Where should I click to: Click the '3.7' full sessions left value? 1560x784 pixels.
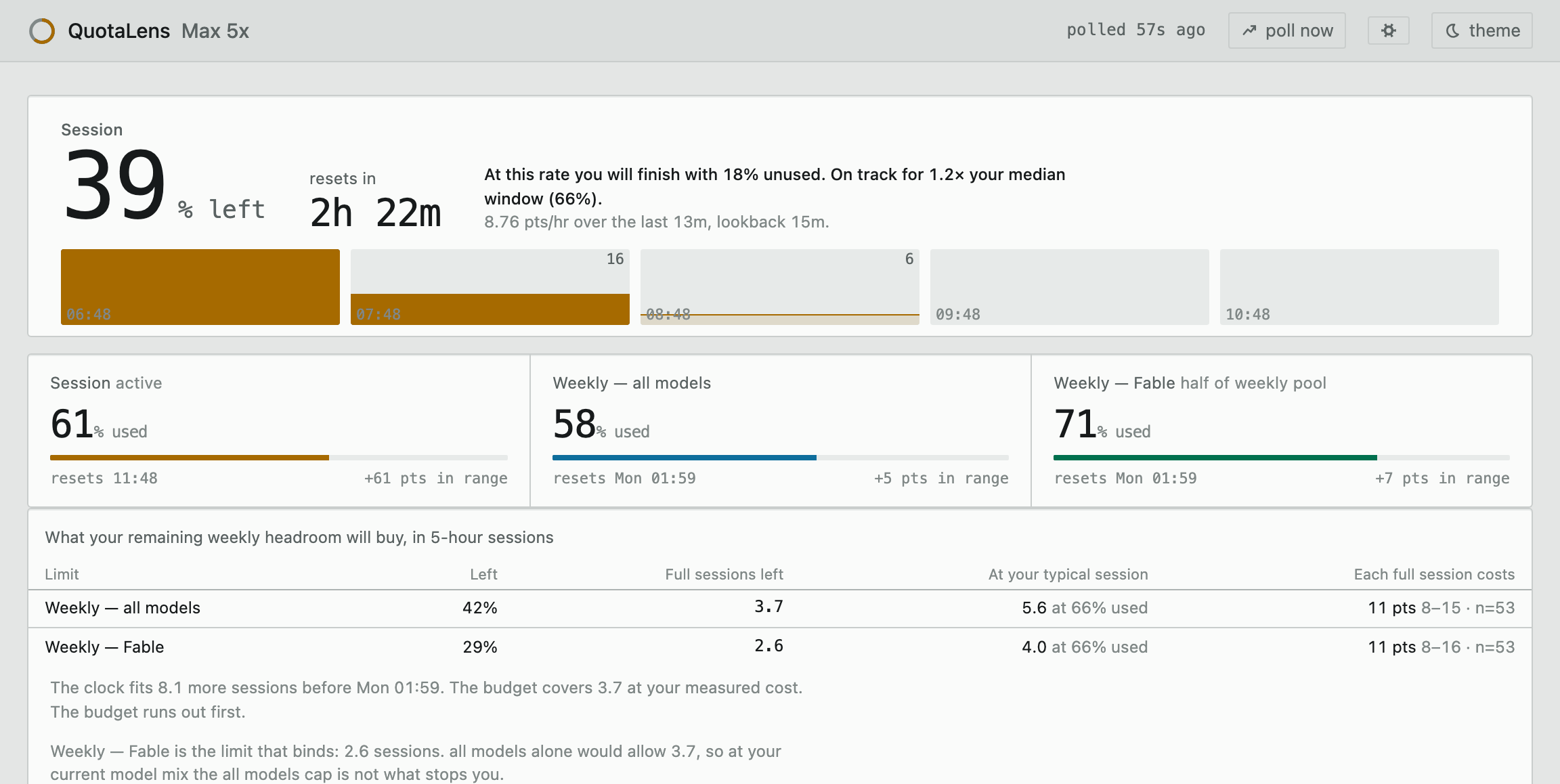coord(769,607)
